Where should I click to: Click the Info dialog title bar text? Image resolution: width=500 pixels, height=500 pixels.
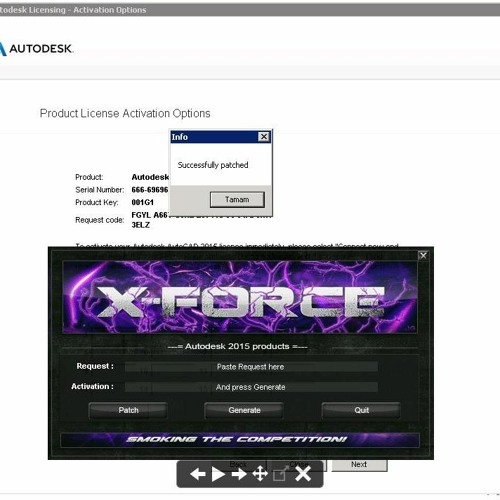tap(180, 137)
